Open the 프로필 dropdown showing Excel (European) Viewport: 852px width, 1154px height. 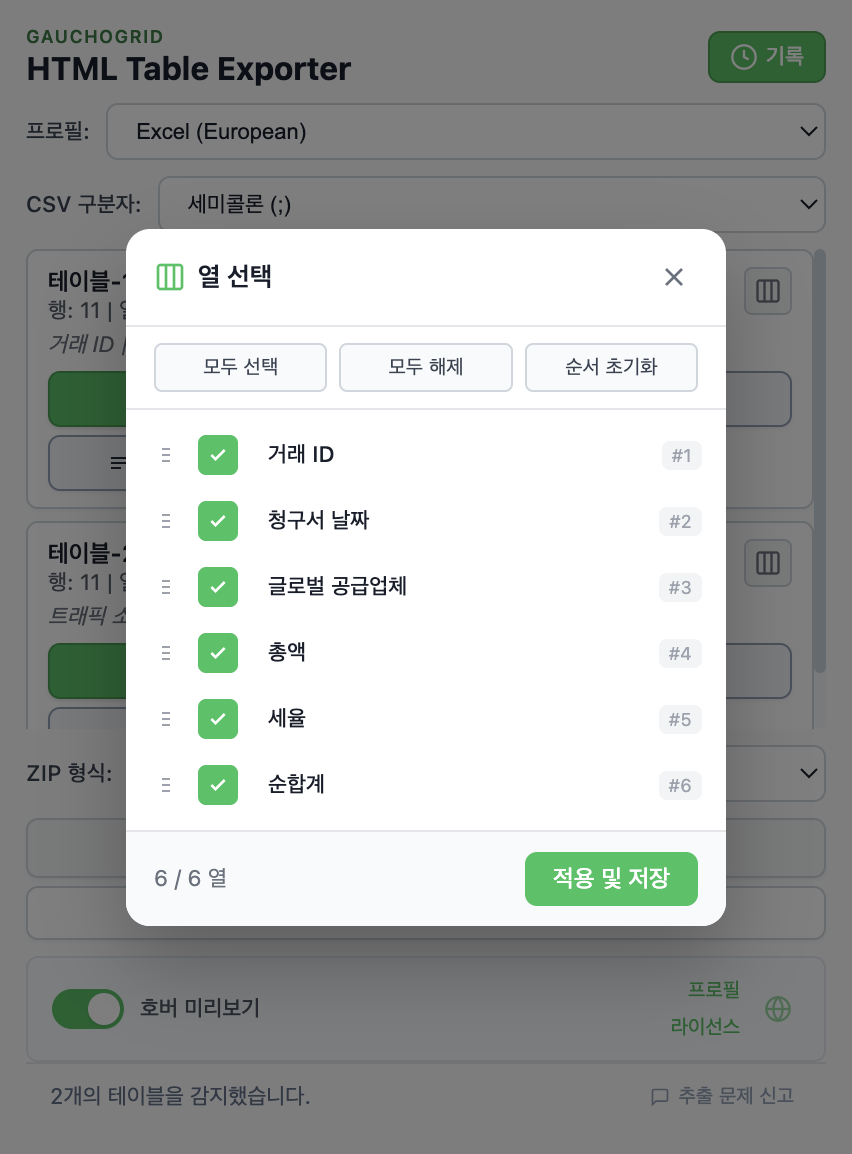click(x=466, y=131)
